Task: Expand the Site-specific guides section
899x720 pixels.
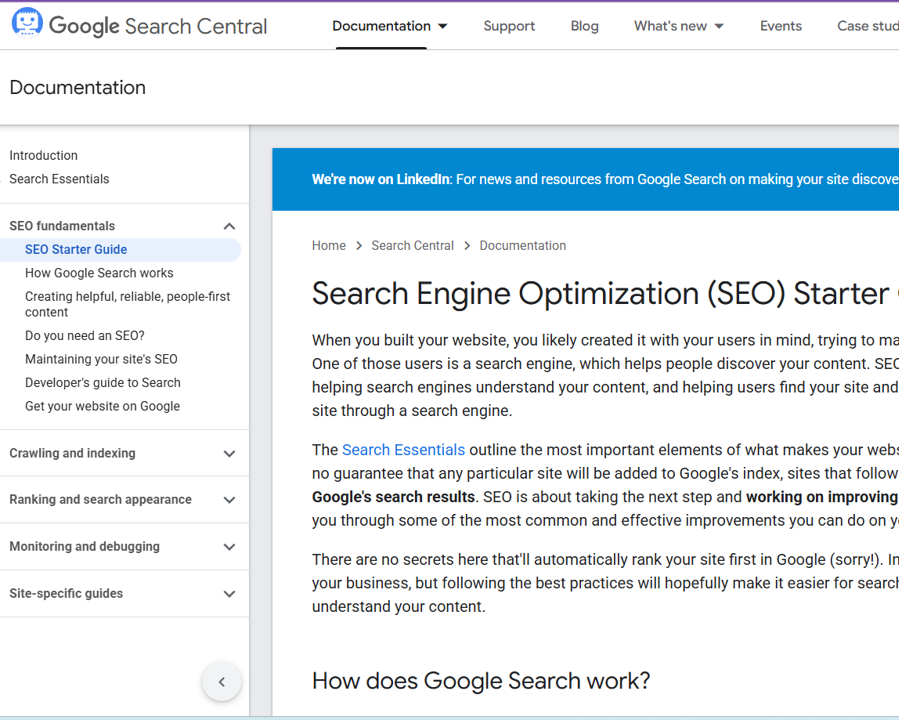Action: (229, 594)
